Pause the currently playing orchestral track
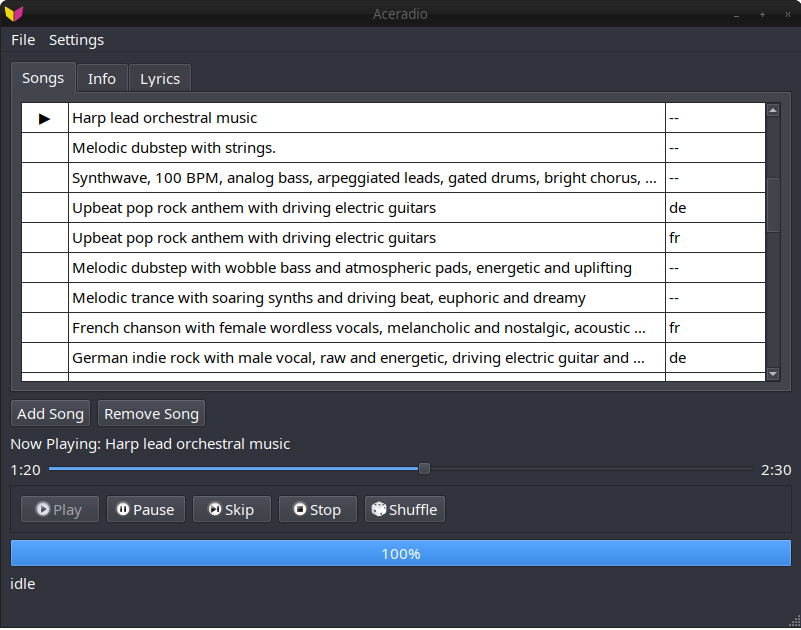Viewport: 801px width, 630px height. tap(145, 509)
